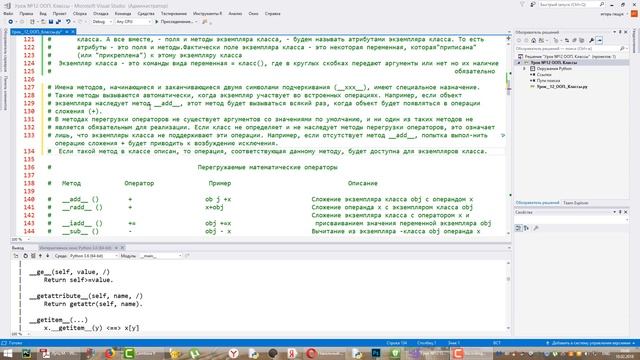
Task: Open the Анализ menu
Action: (235, 13)
